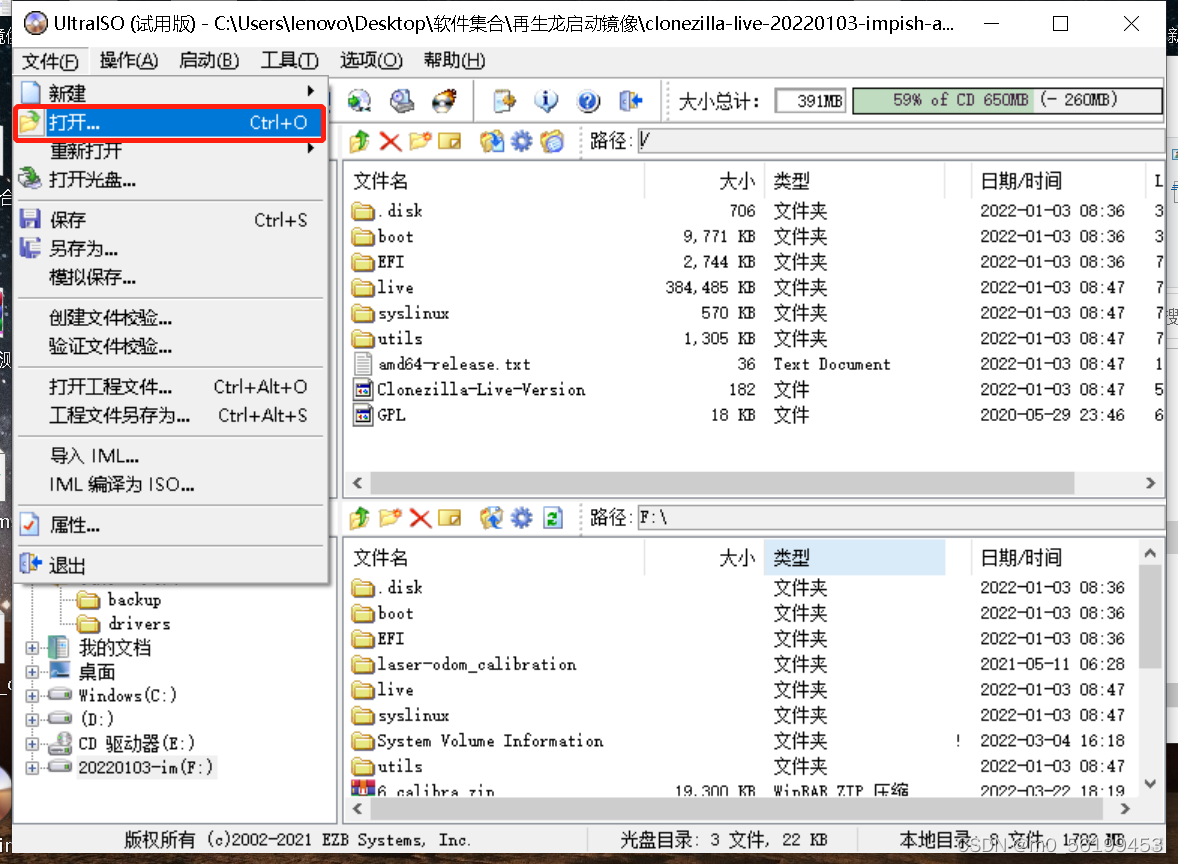Click the local list vertical scrollbar down arrow
1178x864 pixels.
(x=1150, y=784)
